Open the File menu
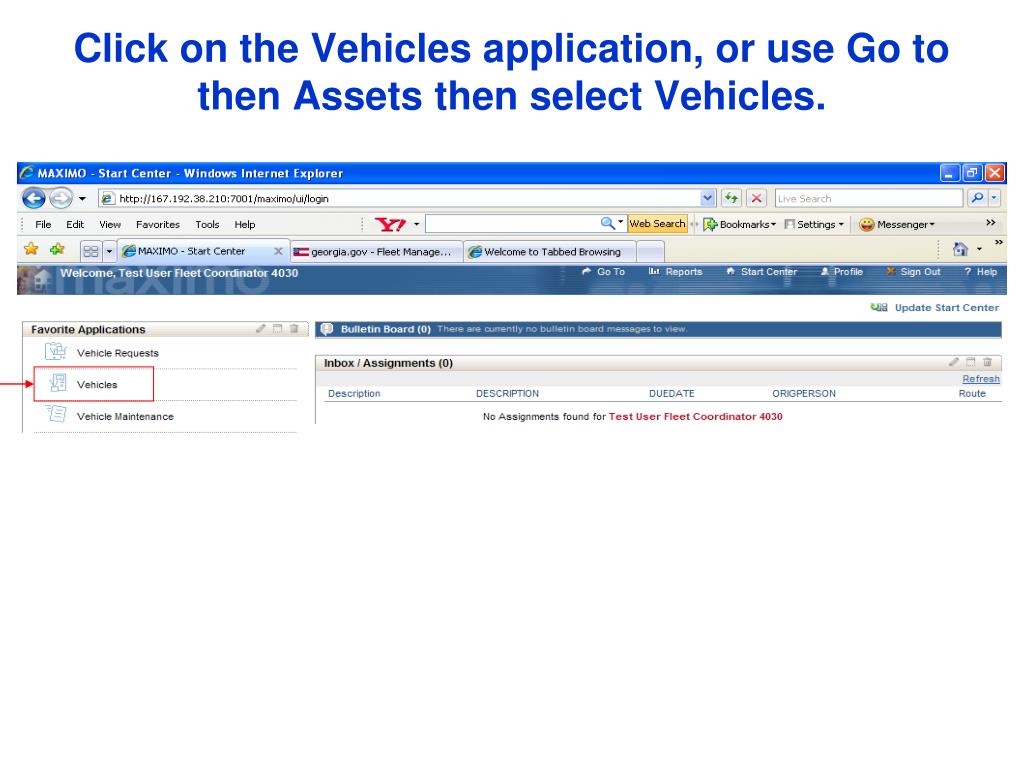This screenshot has height=768, width=1024. click(x=43, y=225)
